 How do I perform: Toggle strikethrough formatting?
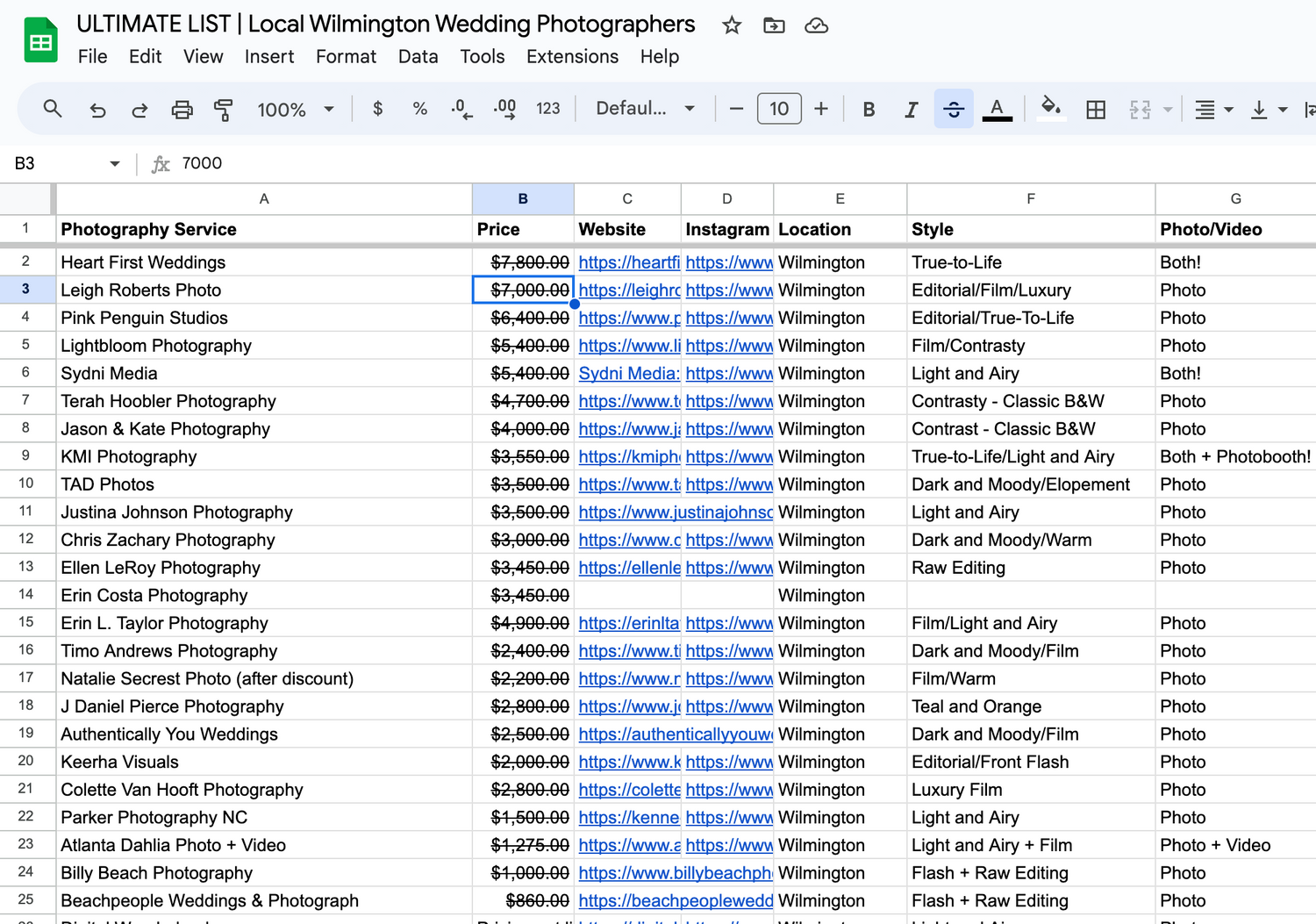[x=954, y=110]
